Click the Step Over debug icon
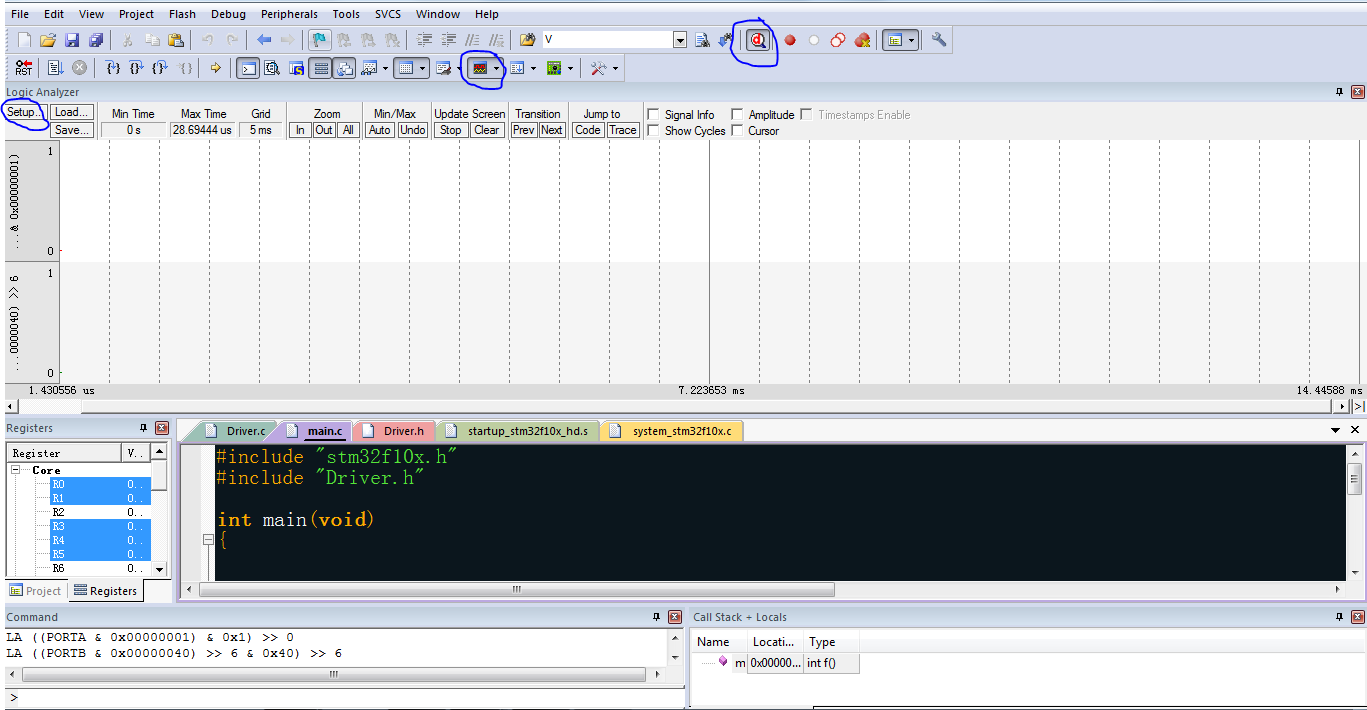Viewport: 1367px width, 710px height. (133, 68)
